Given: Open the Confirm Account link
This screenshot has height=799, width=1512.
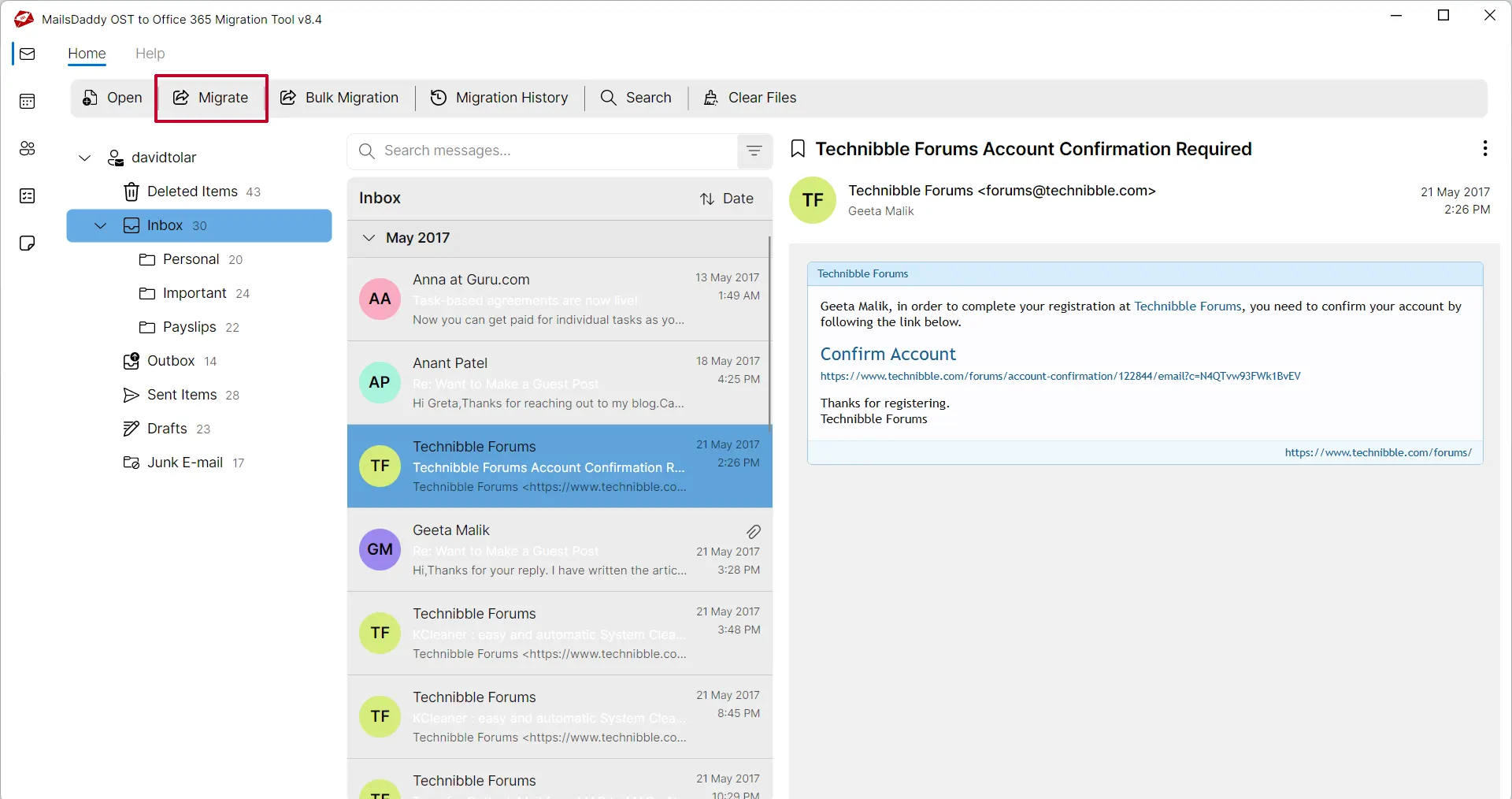Looking at the screenshot, I should tap(888, 354).
